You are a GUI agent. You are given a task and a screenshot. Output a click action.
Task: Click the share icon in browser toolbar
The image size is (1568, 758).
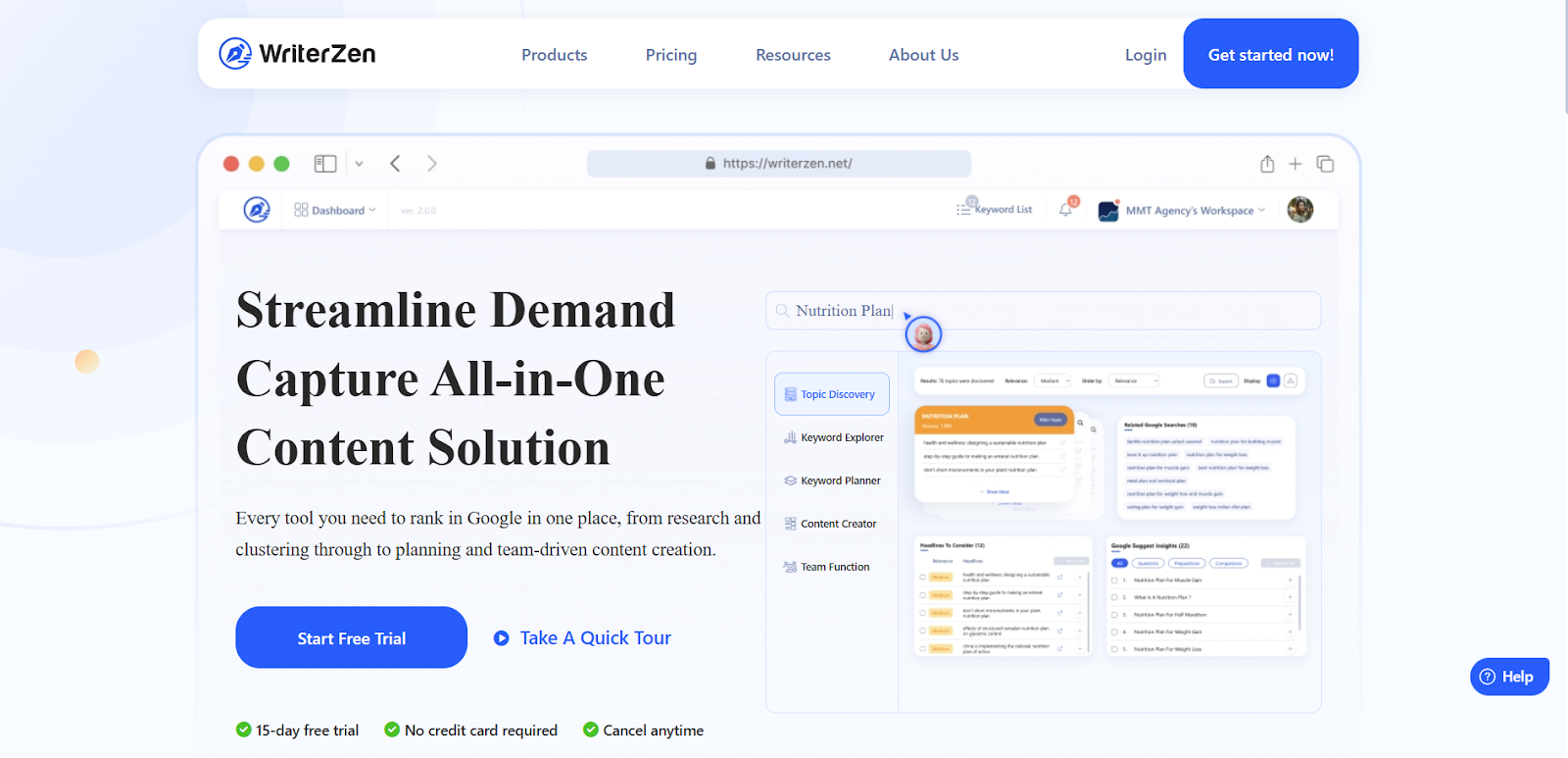(x=1266, y=164)
